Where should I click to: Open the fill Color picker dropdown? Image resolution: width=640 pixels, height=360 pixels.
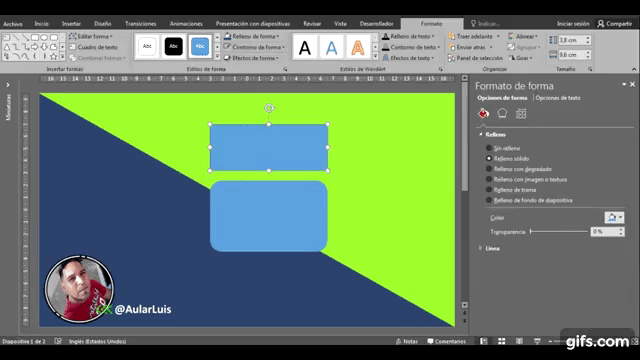(x=614, y=218)
